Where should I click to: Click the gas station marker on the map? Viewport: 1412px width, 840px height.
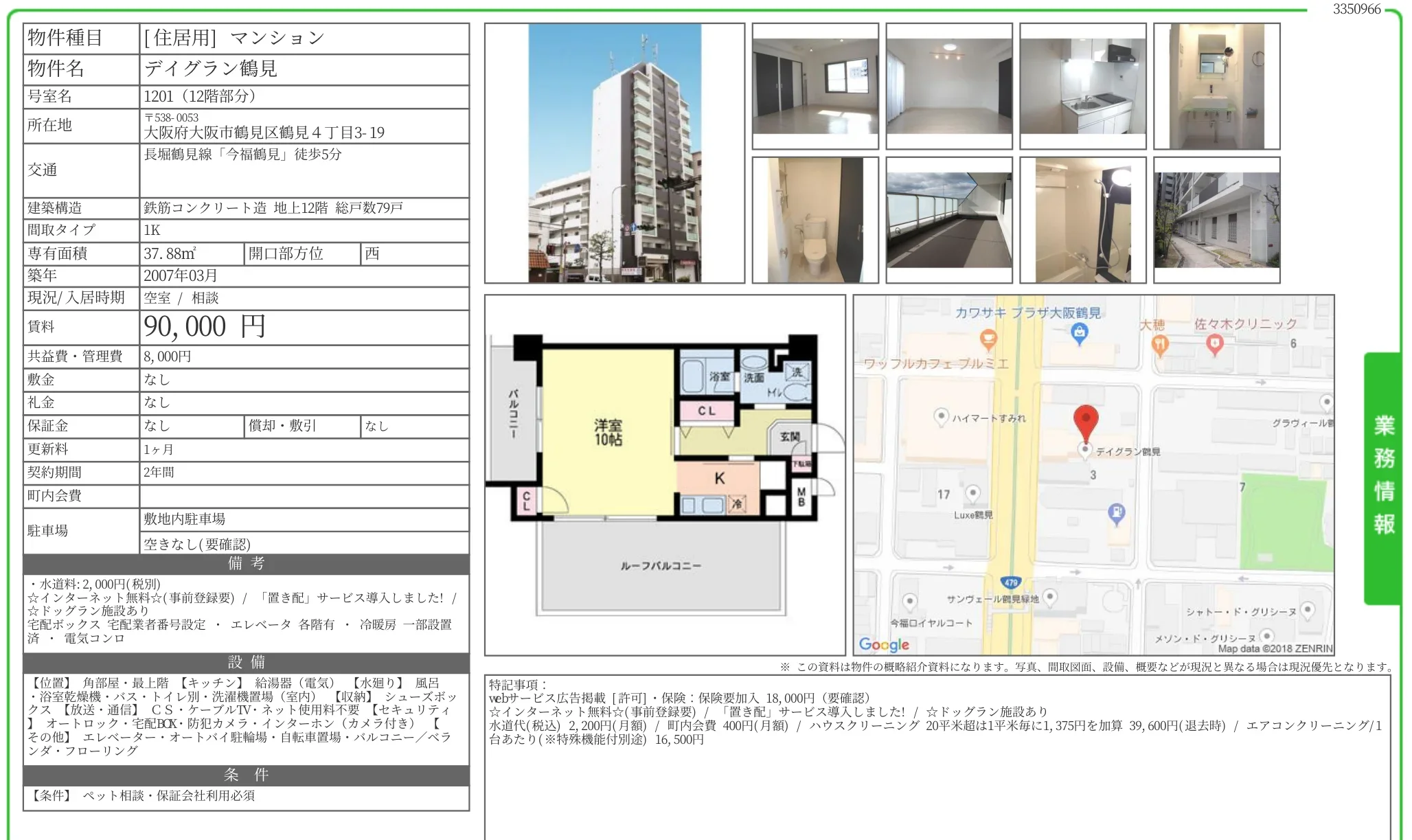(x=1117, y=513)
